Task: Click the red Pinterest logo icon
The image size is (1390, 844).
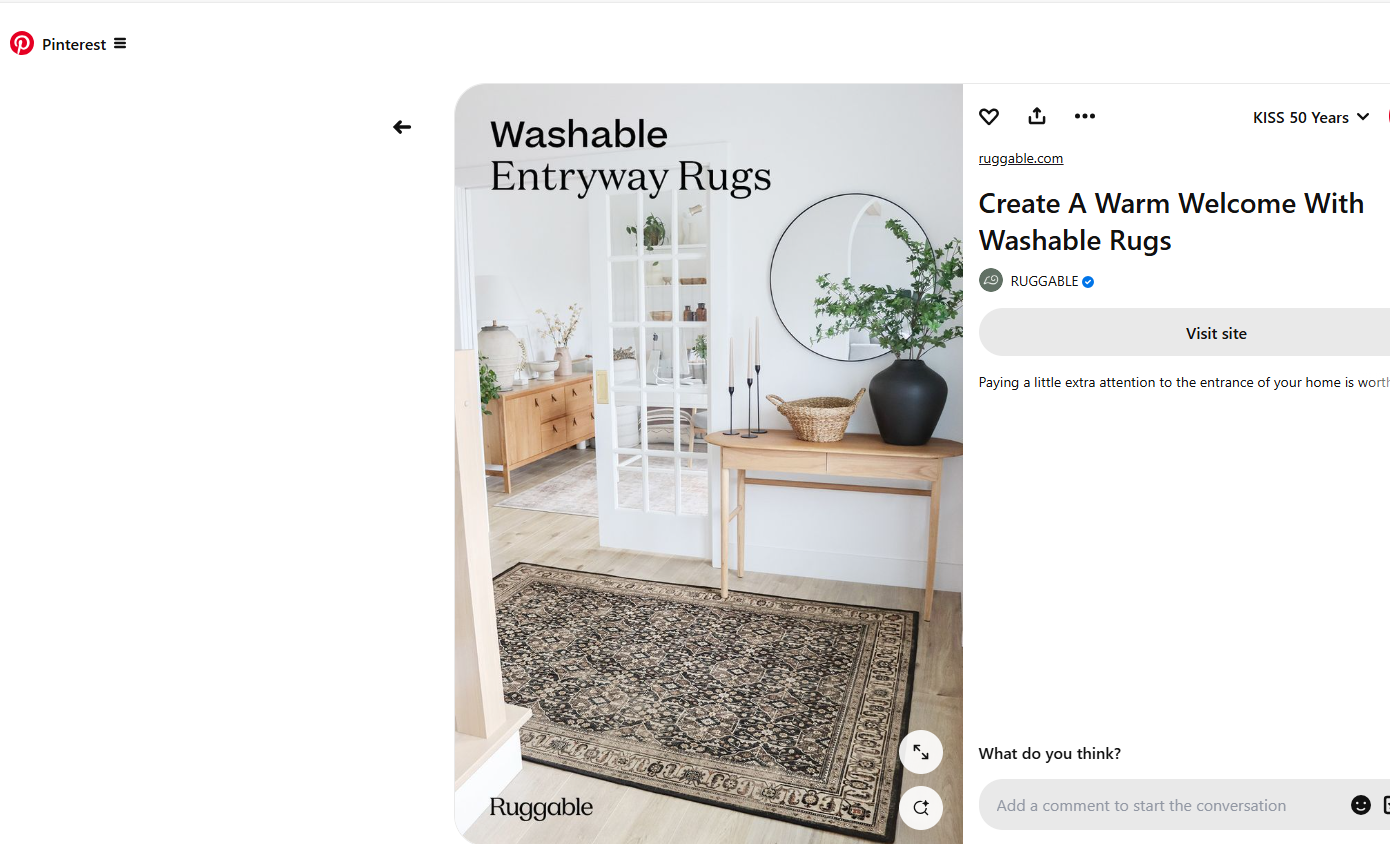Action: coord(22,43)
